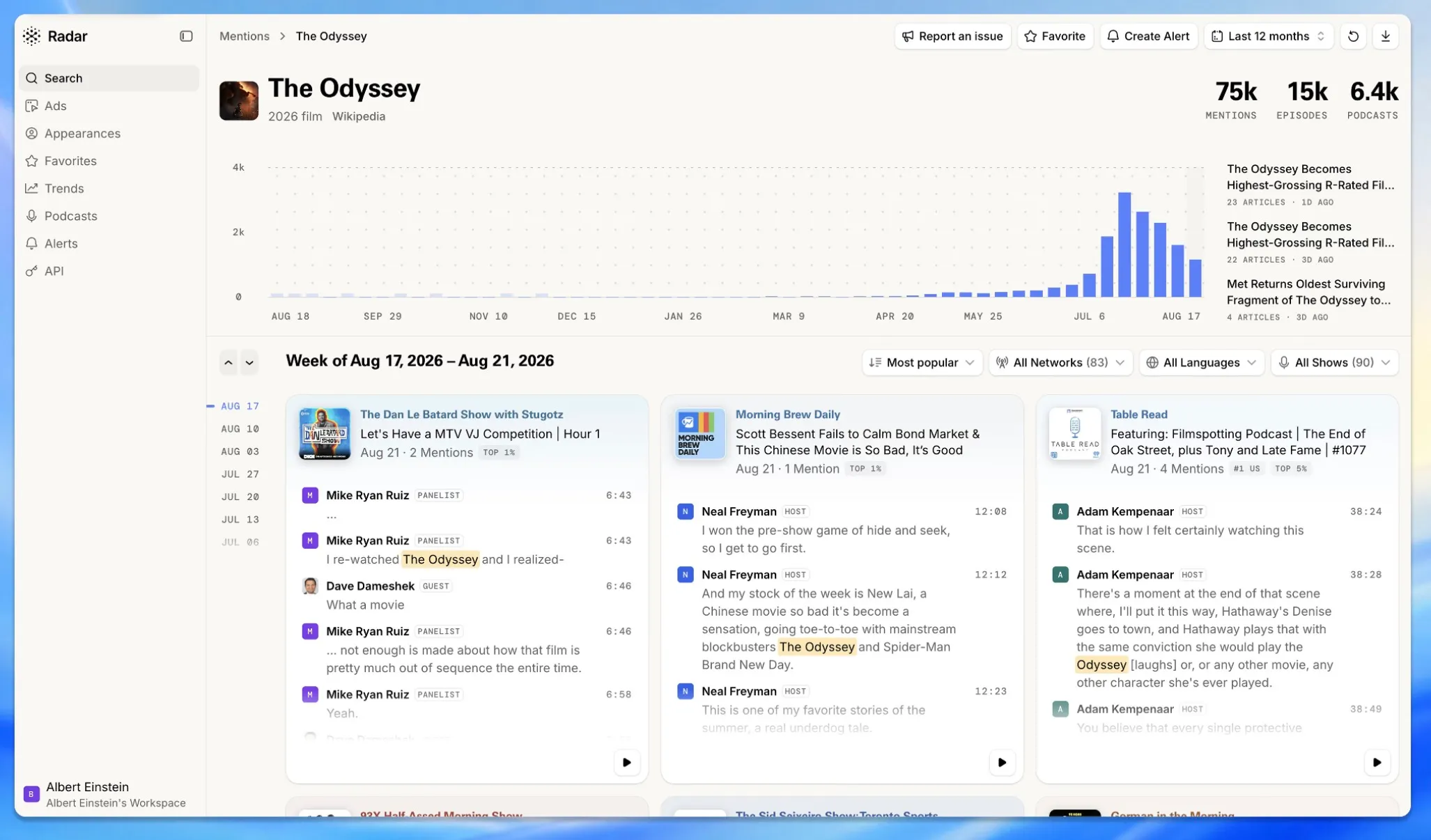Image resolution: width=1431 pixels, height=840 pixels.
Task: Play the Dan Le Batard Show episode
Action: 626,762
